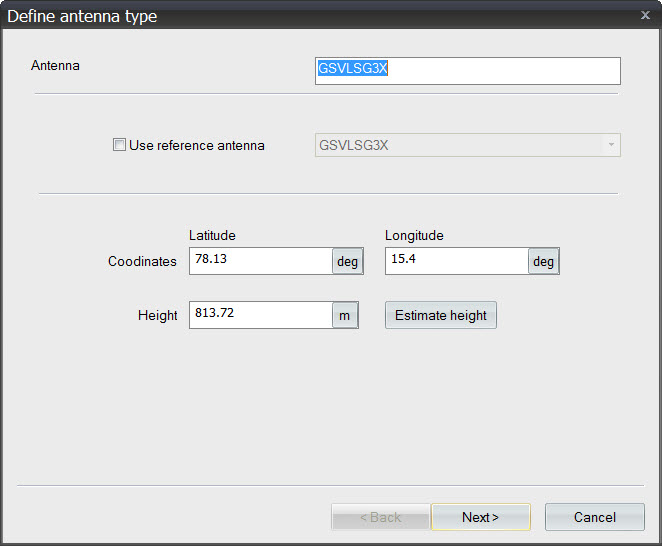Open the reference antenna GSVLSG3X combo box
This screenshot has height=546, width=662.
458,145
